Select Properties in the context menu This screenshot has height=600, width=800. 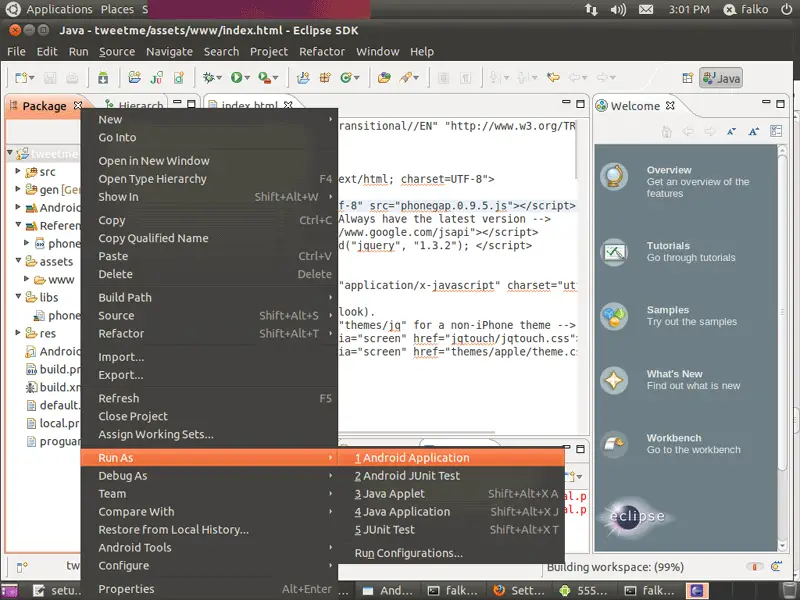click(209, 589)
